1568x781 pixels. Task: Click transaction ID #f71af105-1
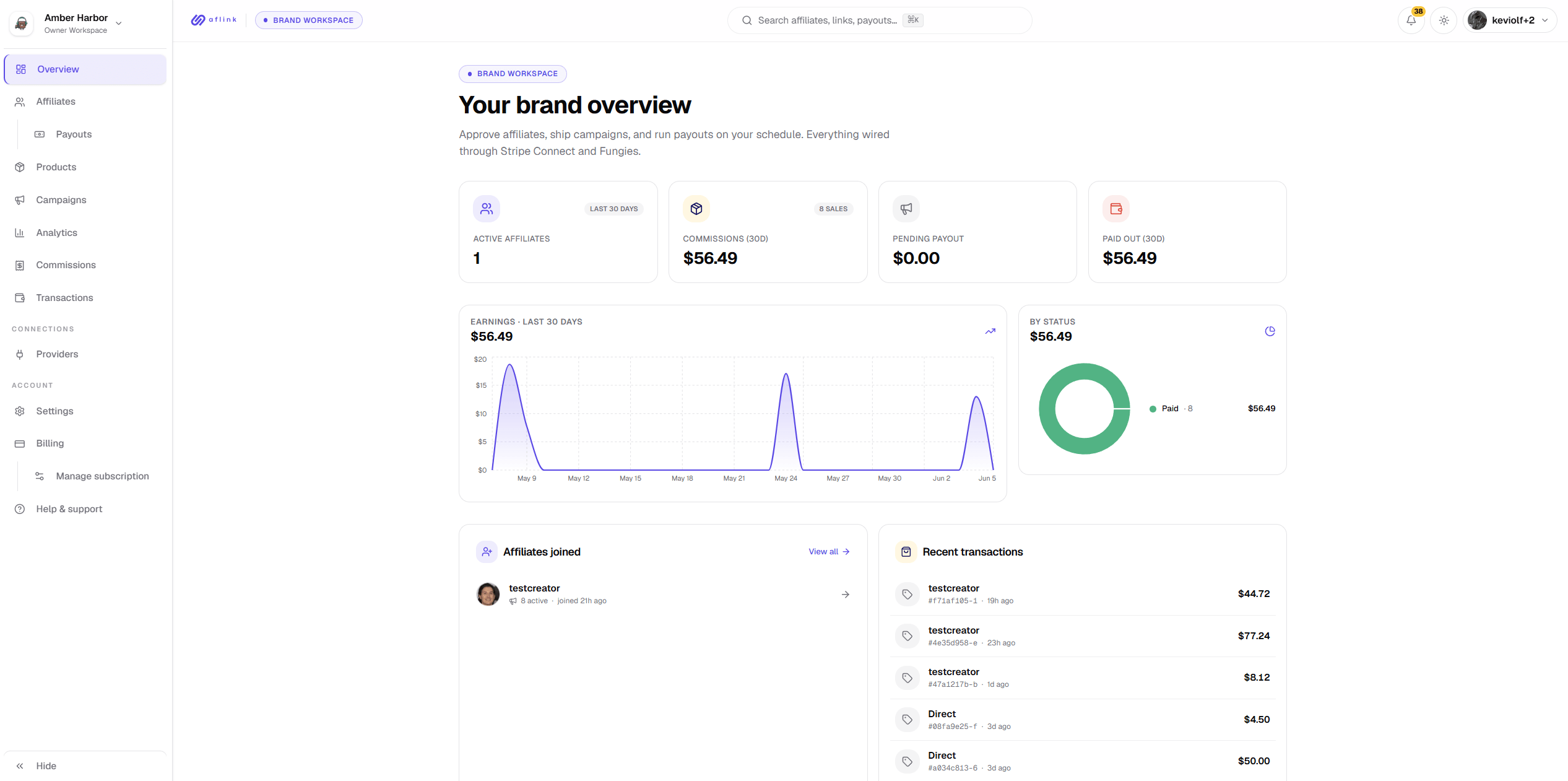click(953, 601)
